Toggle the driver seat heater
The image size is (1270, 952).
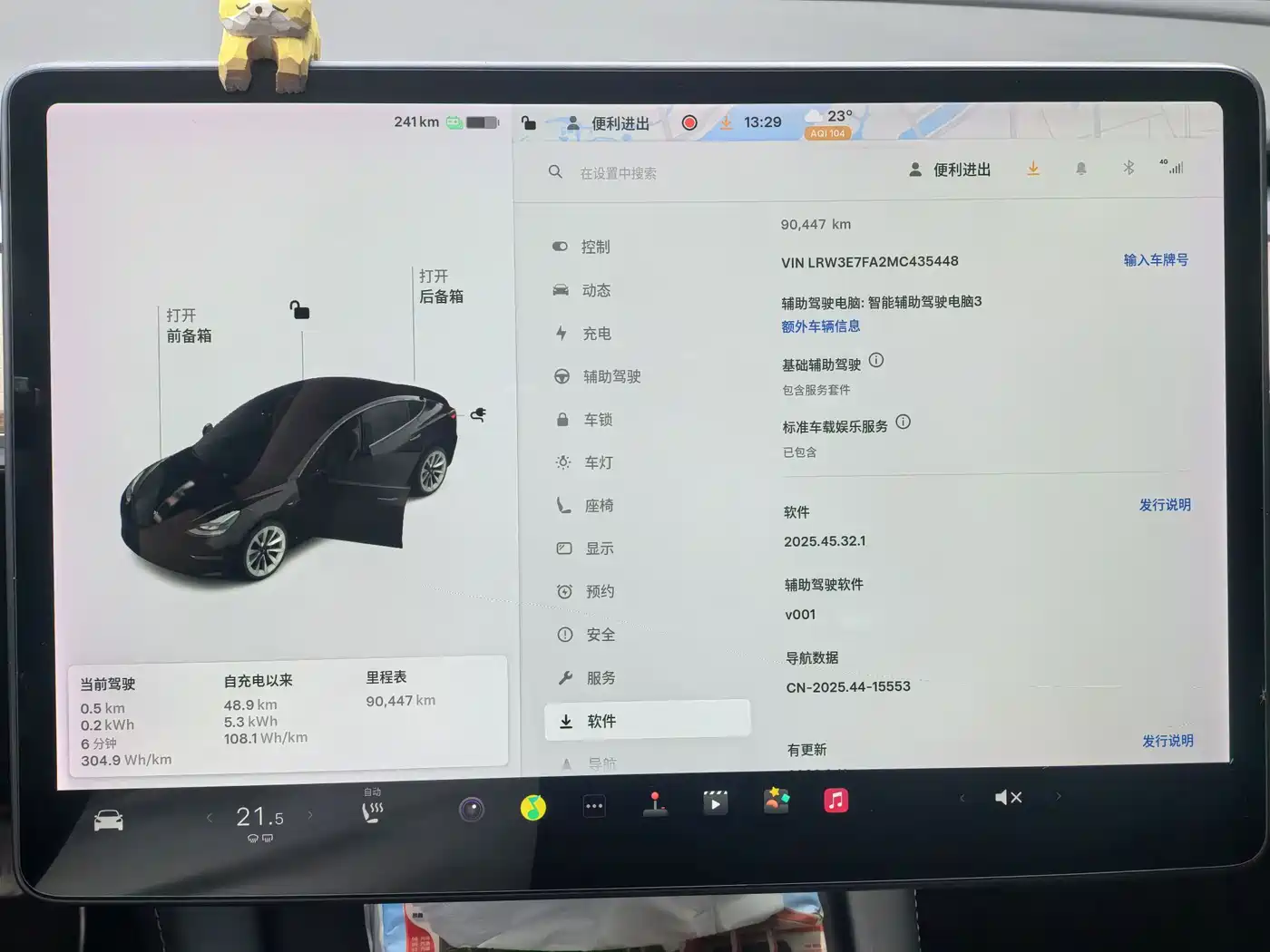[x=370, y=811]
